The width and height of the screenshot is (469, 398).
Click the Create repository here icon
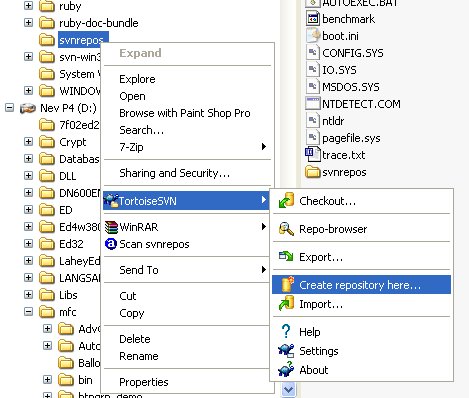(x=287, y=284)
